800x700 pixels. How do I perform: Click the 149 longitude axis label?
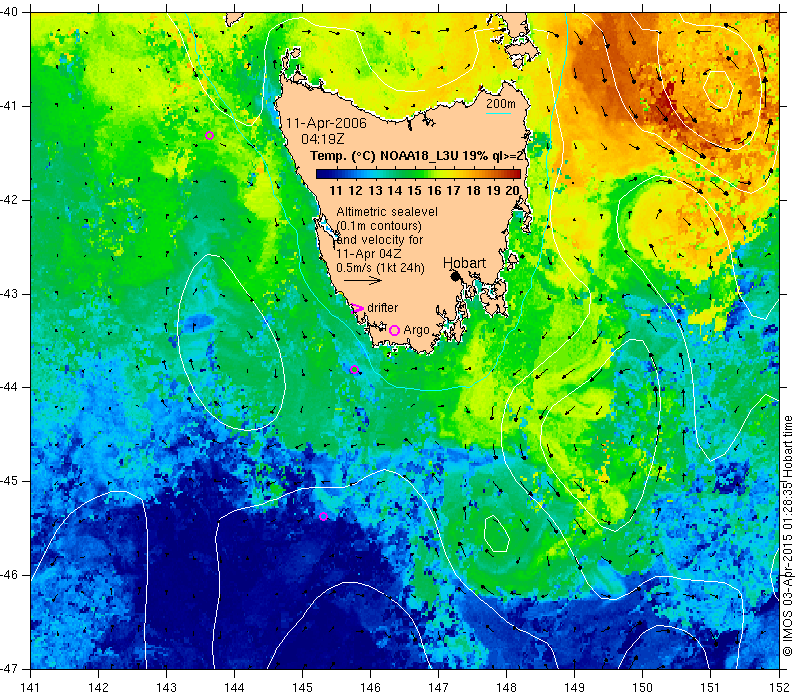point(574,687)
